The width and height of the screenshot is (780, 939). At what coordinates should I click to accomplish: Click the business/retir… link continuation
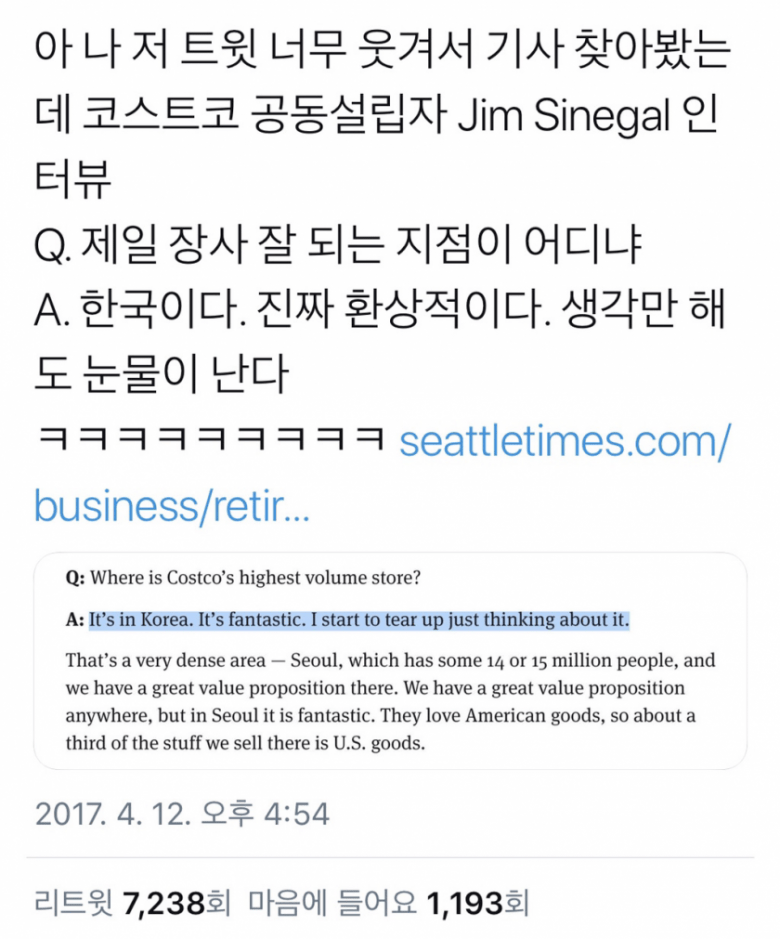171,506
